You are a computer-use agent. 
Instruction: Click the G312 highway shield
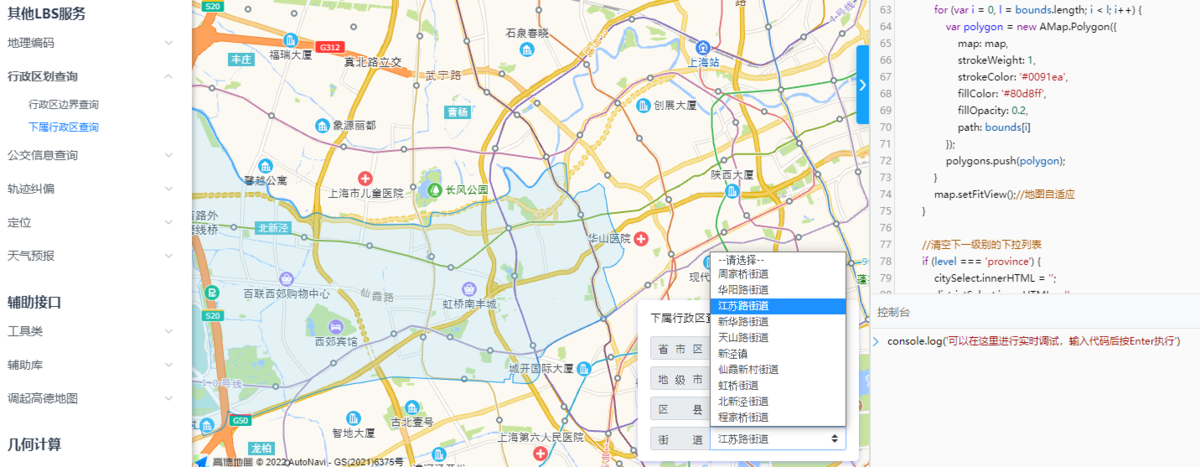(329, 47)
